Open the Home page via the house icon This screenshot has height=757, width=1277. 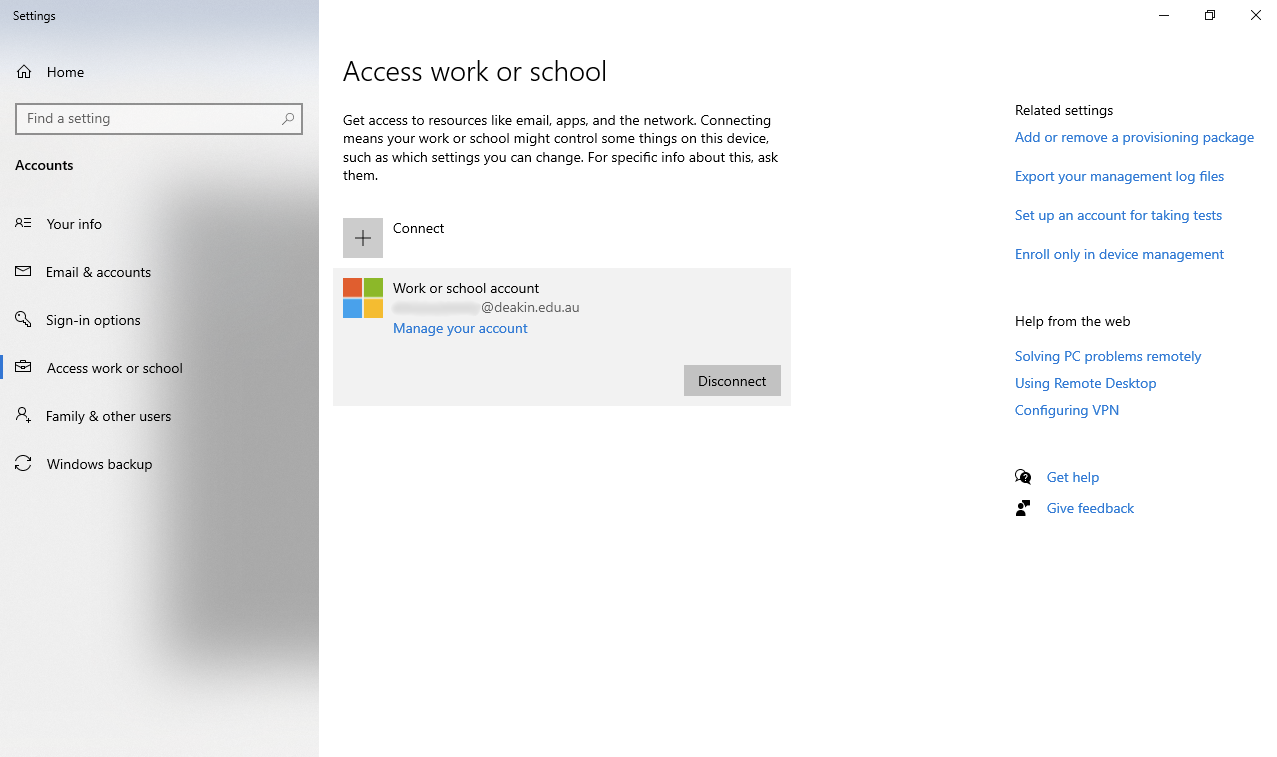pos(23,71)
